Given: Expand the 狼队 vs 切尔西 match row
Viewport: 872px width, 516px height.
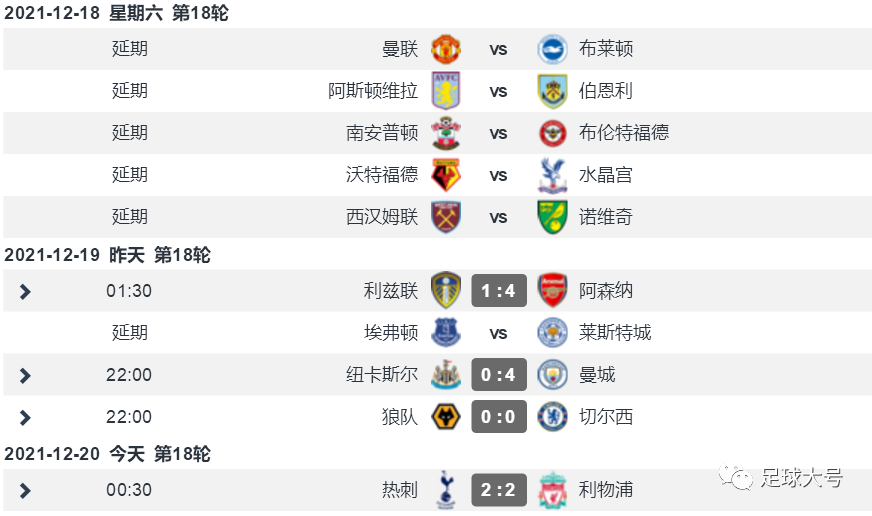Looking at the screenshot, I should point(24,418).
